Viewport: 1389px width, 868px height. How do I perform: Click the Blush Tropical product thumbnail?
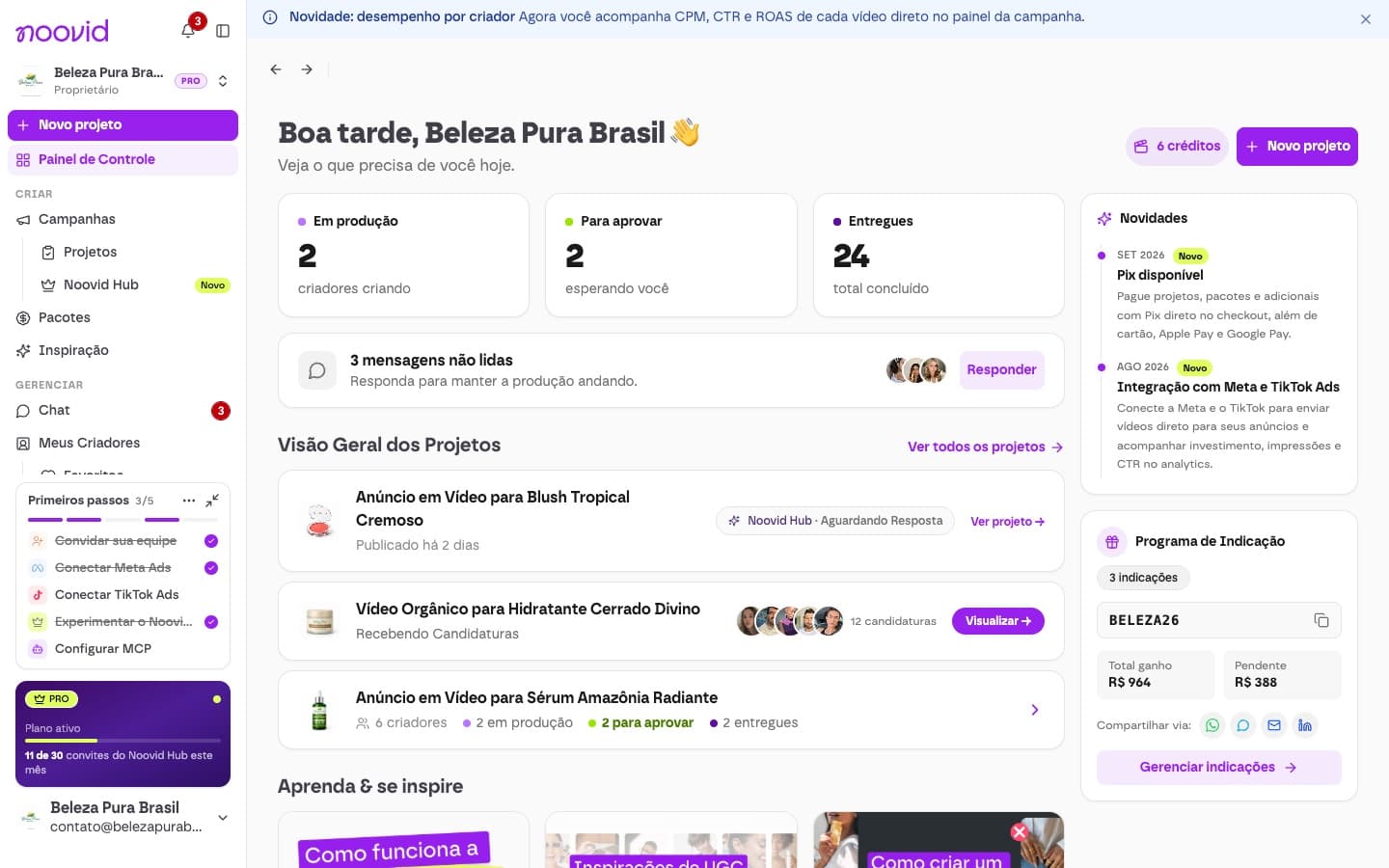(x=319, y=521)
